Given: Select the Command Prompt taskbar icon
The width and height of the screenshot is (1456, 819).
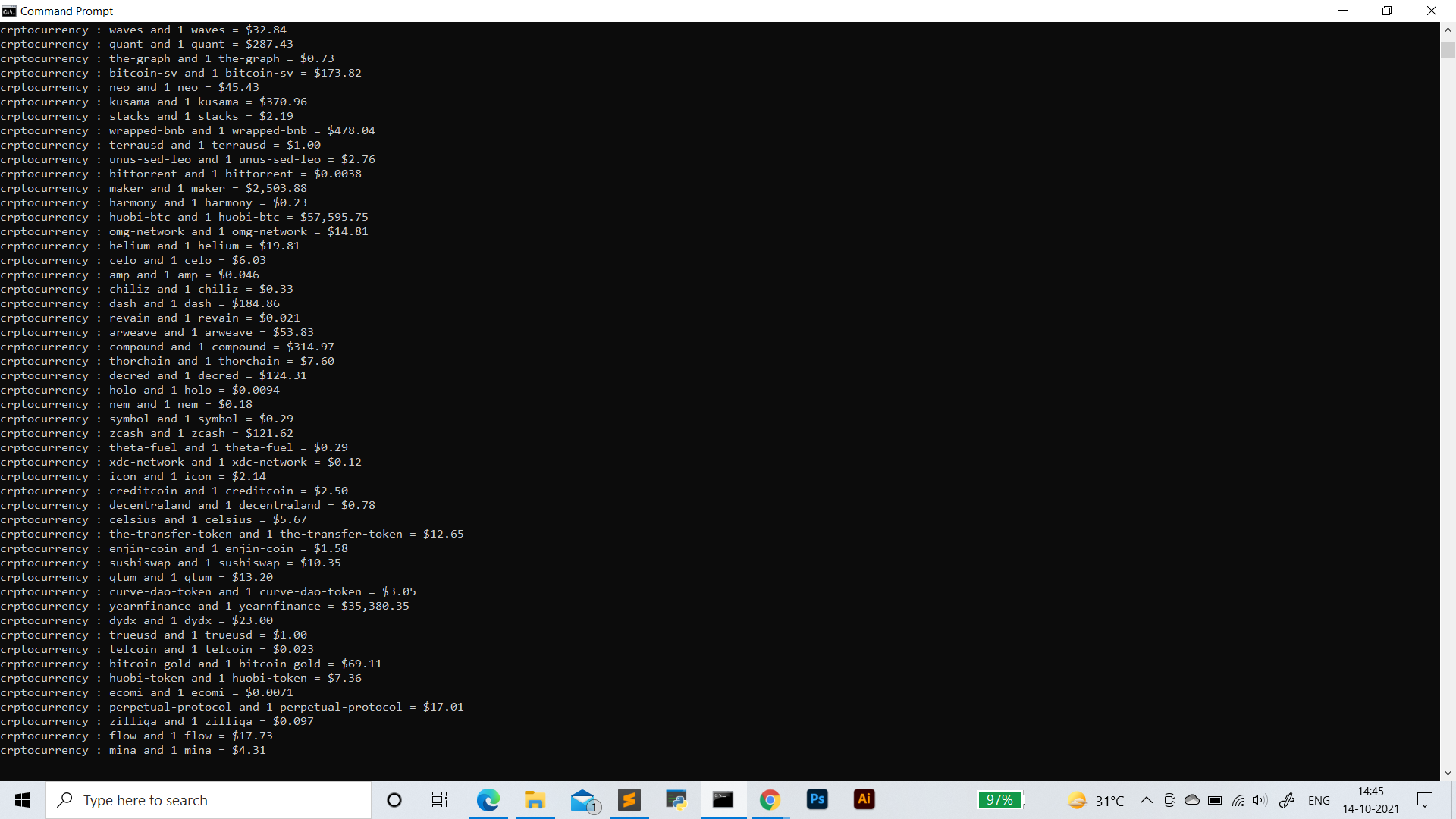Looking at the screenshot, I should pyautogui.click(x=723, y=800).
